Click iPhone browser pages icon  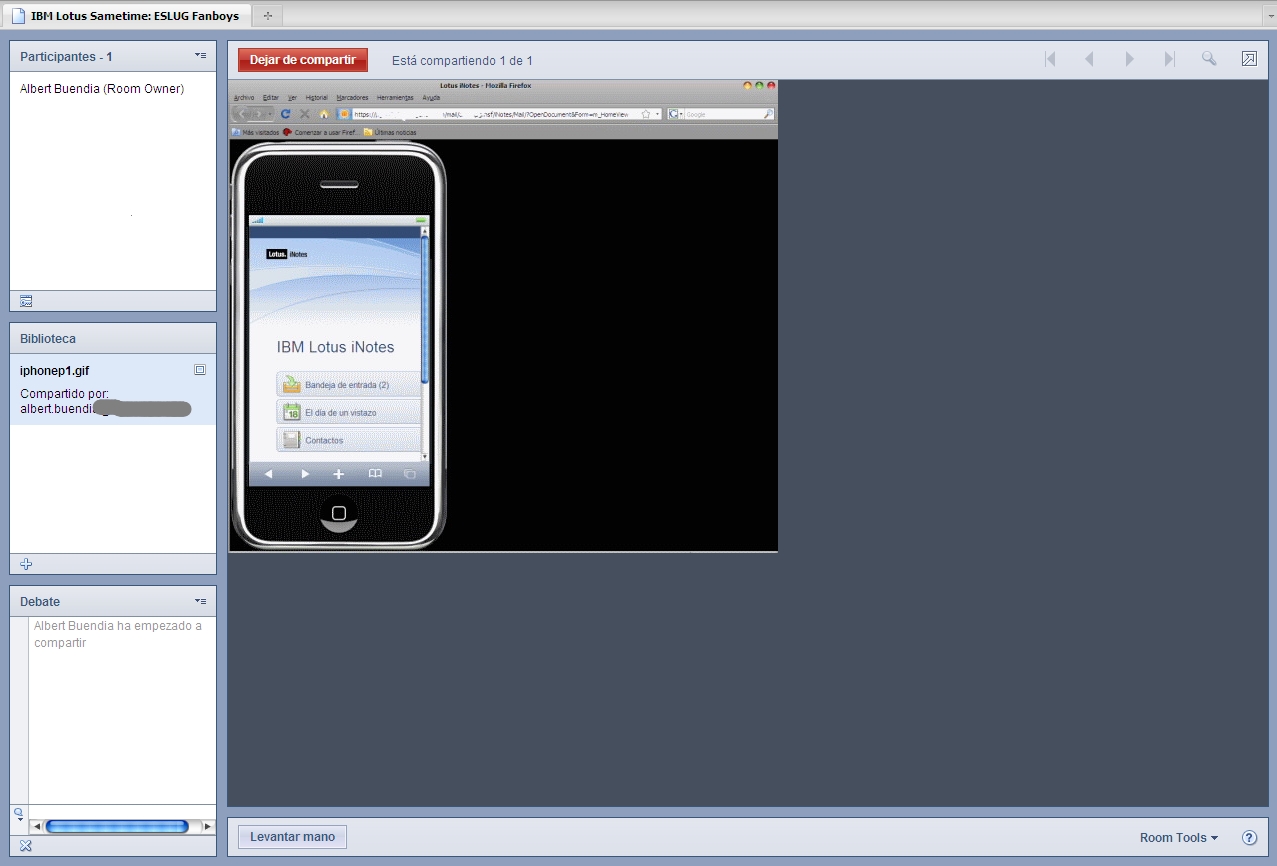point(409,474)
